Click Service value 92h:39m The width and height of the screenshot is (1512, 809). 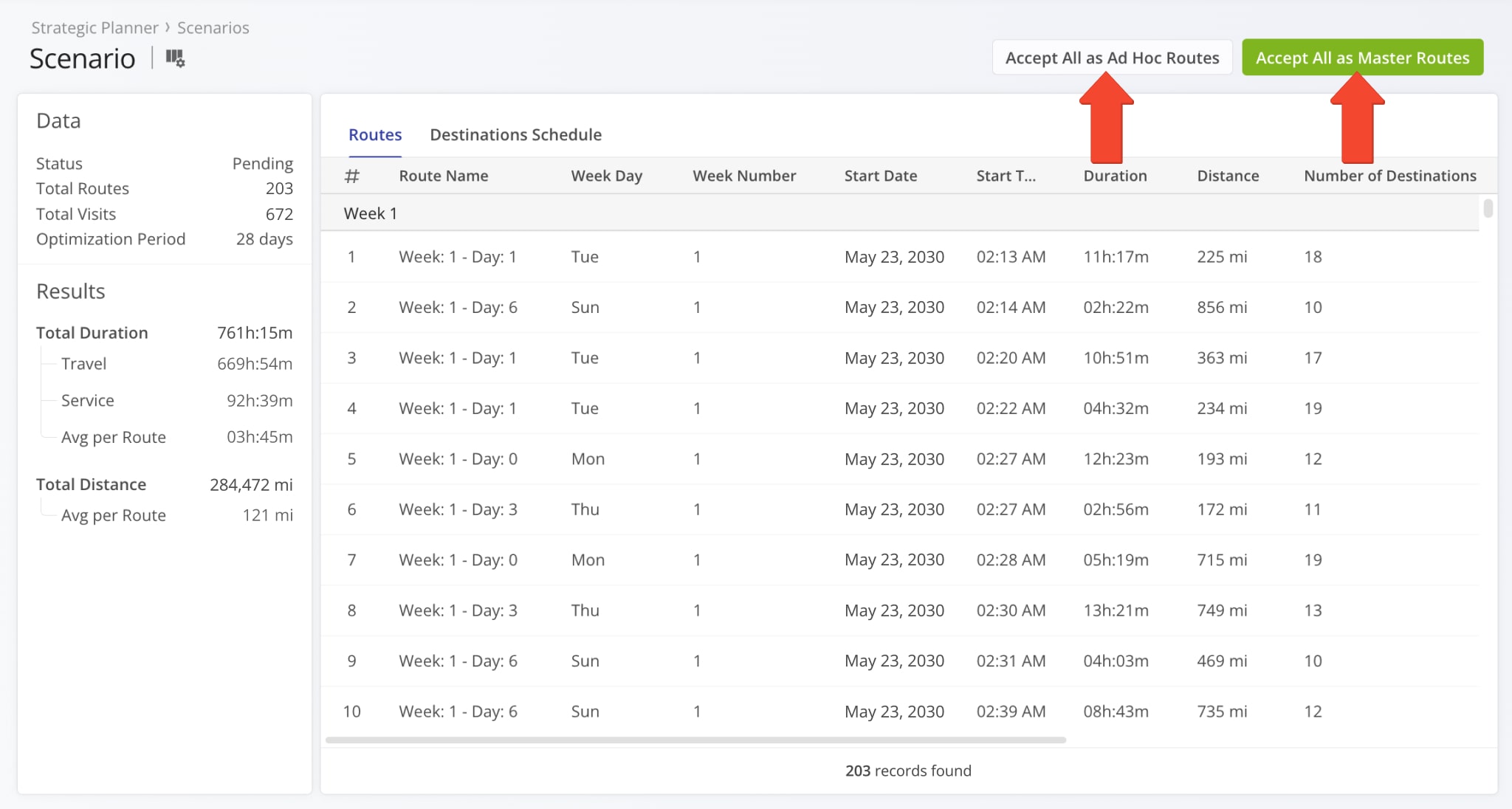pyautogui.click(x=259, y=401)
